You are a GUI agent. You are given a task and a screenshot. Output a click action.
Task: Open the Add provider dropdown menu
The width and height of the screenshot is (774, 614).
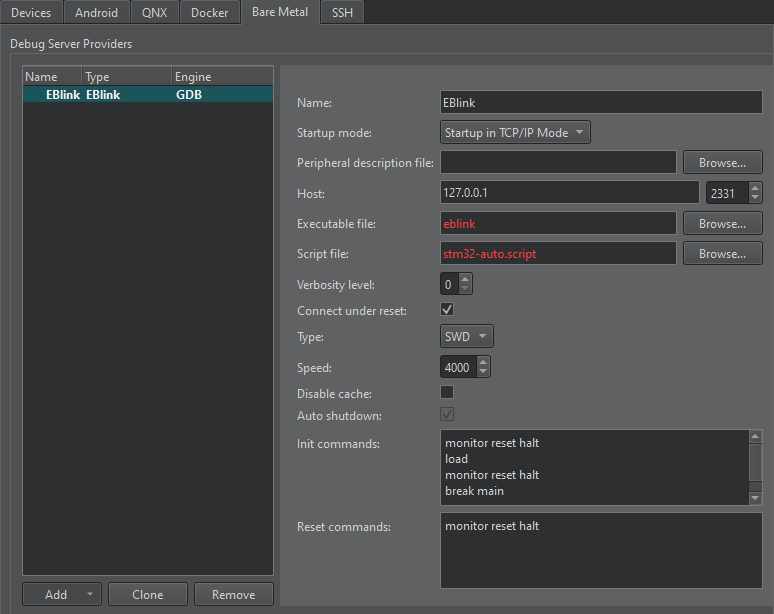[91, 595]
